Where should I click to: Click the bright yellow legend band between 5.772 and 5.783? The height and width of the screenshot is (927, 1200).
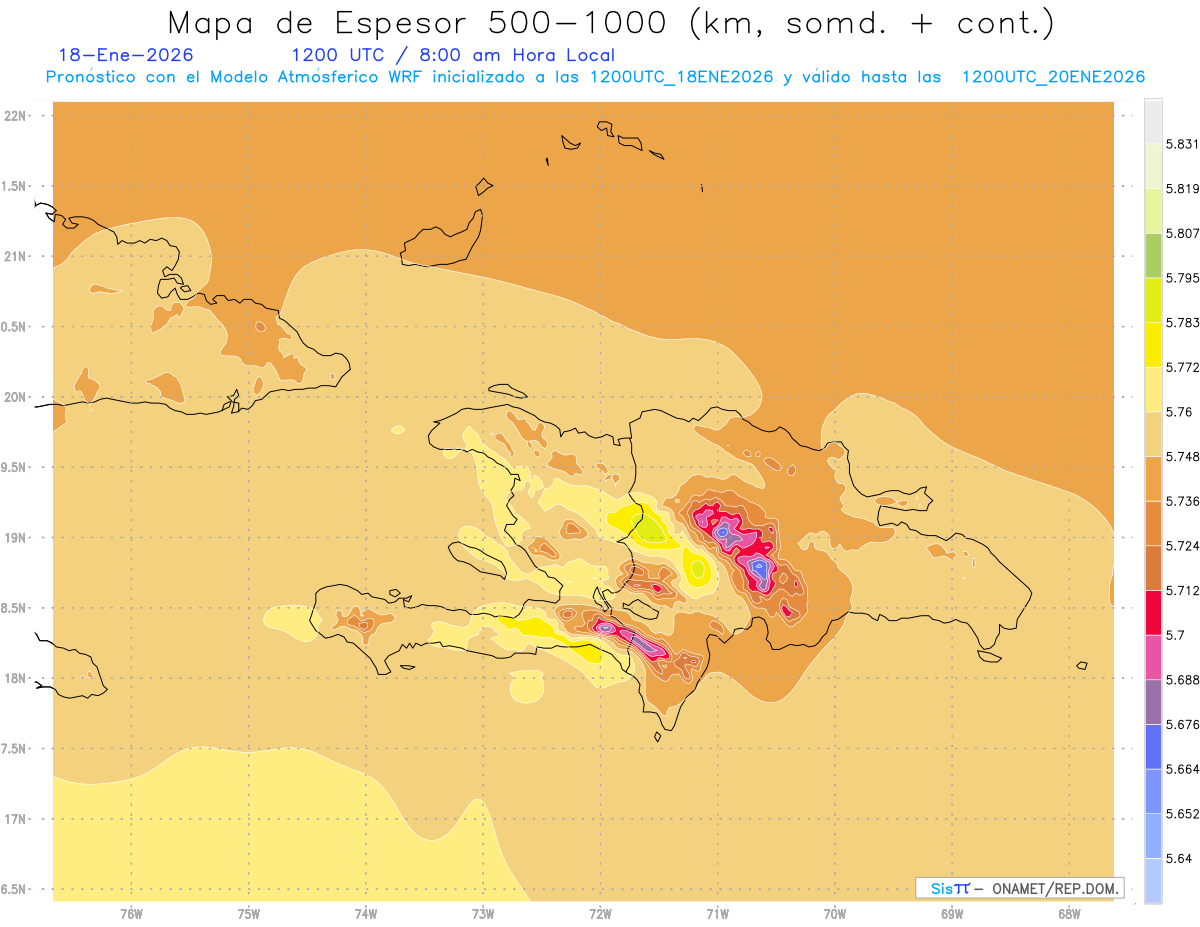point(1153,345)
